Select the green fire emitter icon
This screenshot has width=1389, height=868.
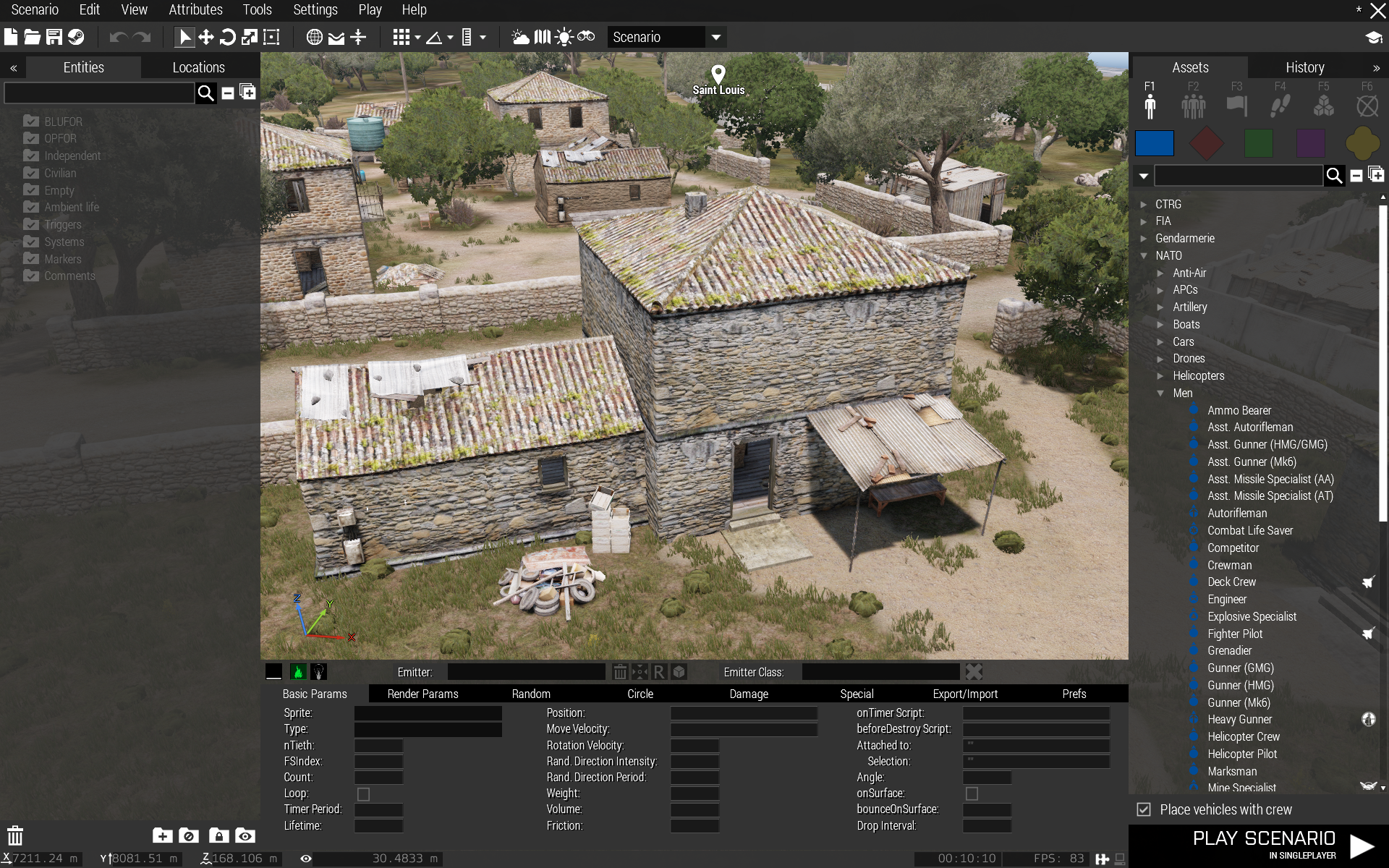click(297, 672)
